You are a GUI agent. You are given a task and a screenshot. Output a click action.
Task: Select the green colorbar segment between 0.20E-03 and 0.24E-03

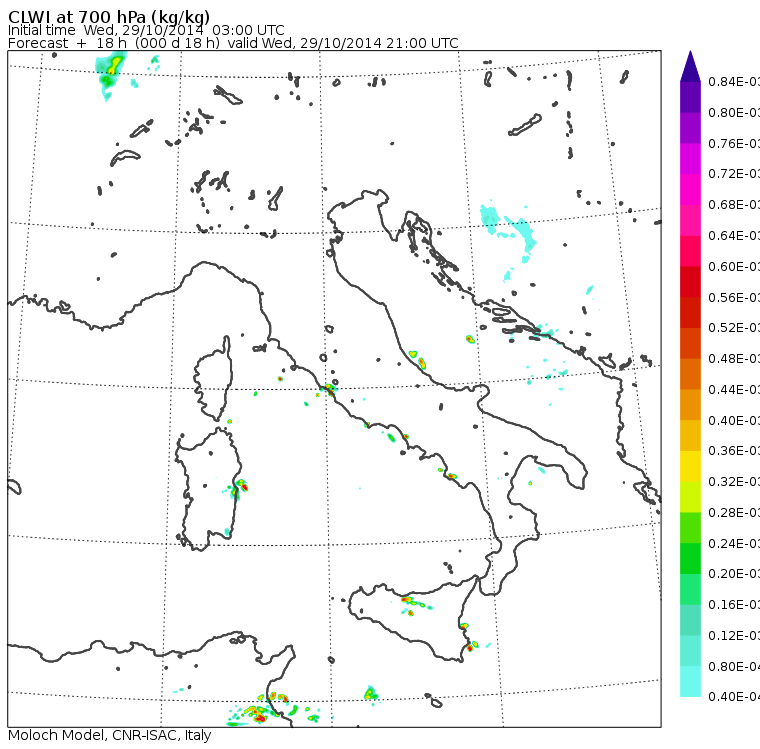tap(690, 558)
